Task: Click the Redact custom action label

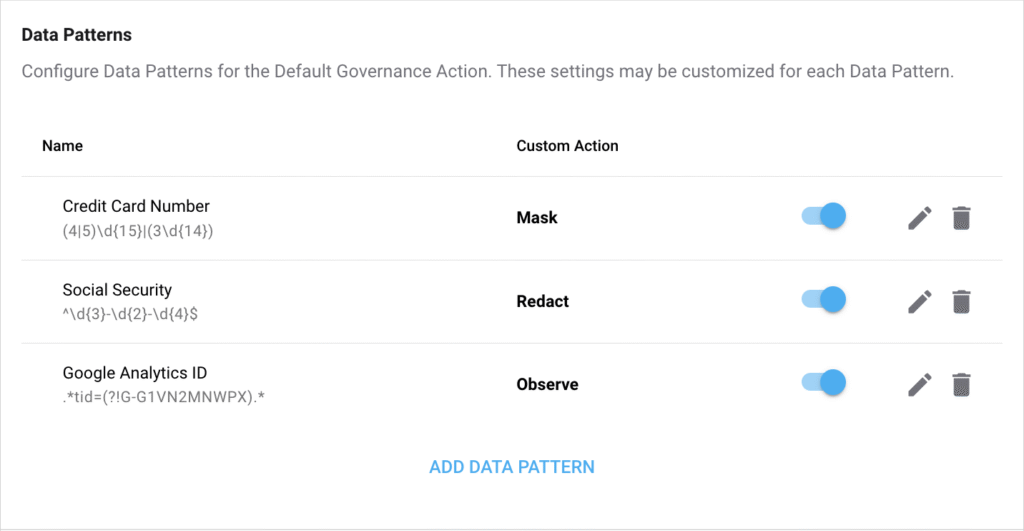Action: tap(543, 301)
